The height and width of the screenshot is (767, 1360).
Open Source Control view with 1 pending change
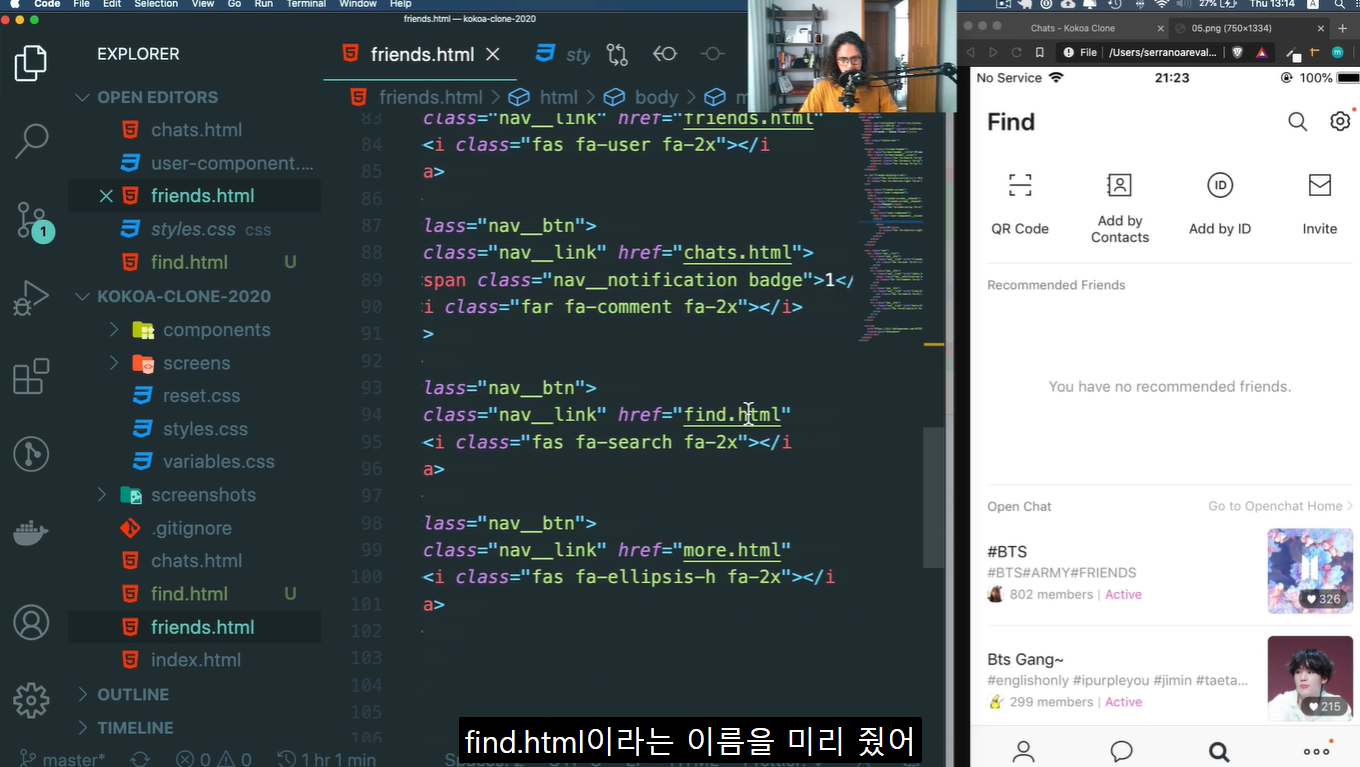click(32, 220)
